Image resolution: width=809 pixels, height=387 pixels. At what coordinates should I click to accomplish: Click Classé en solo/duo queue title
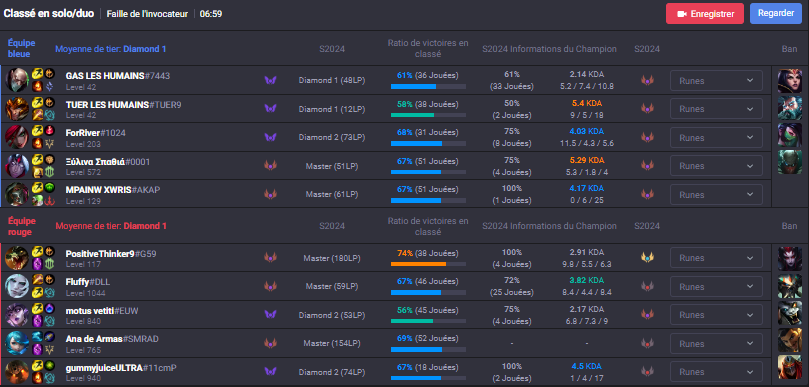coord(49,13)
